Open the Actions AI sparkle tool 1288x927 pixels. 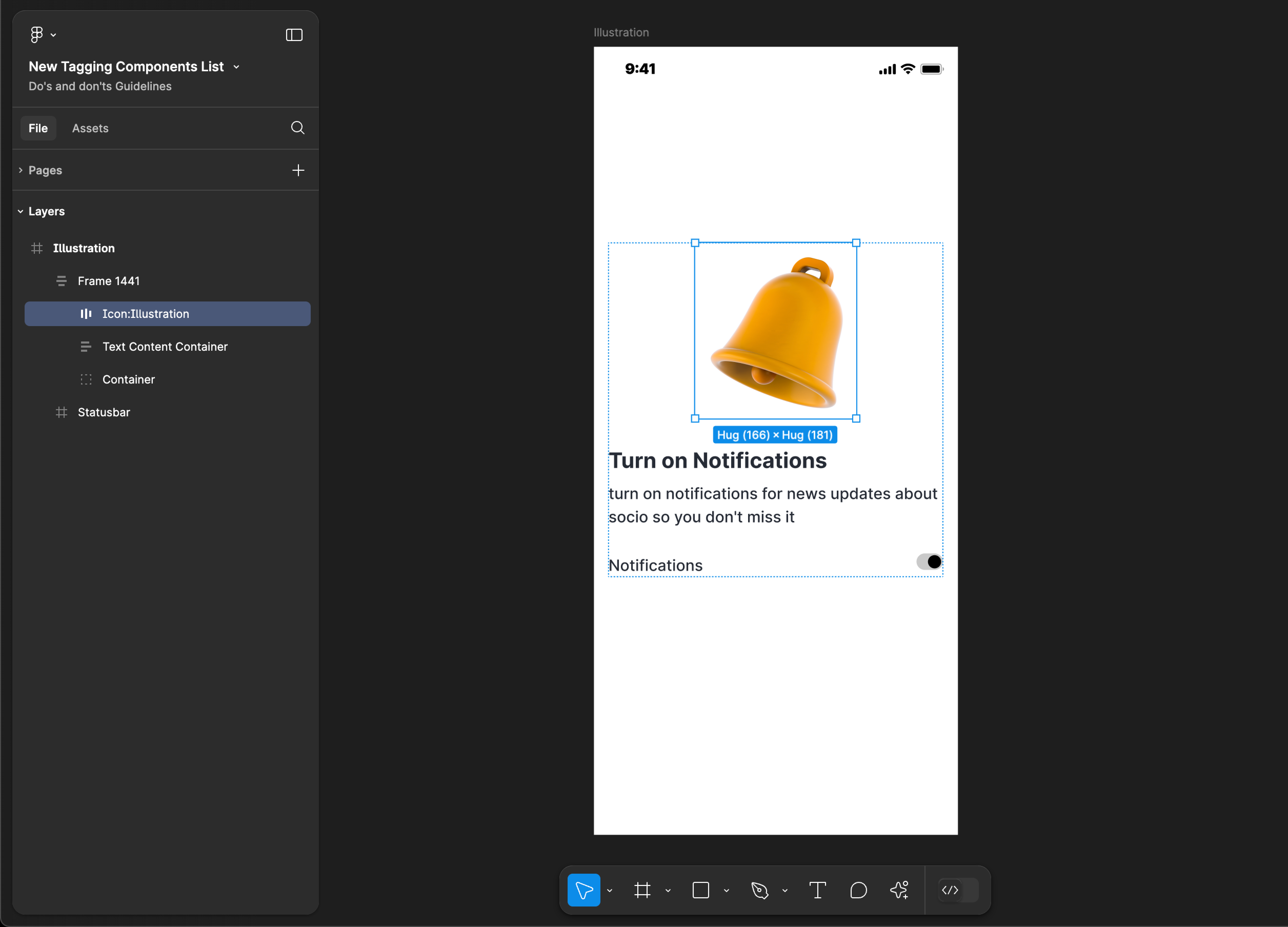pos(900,890)
